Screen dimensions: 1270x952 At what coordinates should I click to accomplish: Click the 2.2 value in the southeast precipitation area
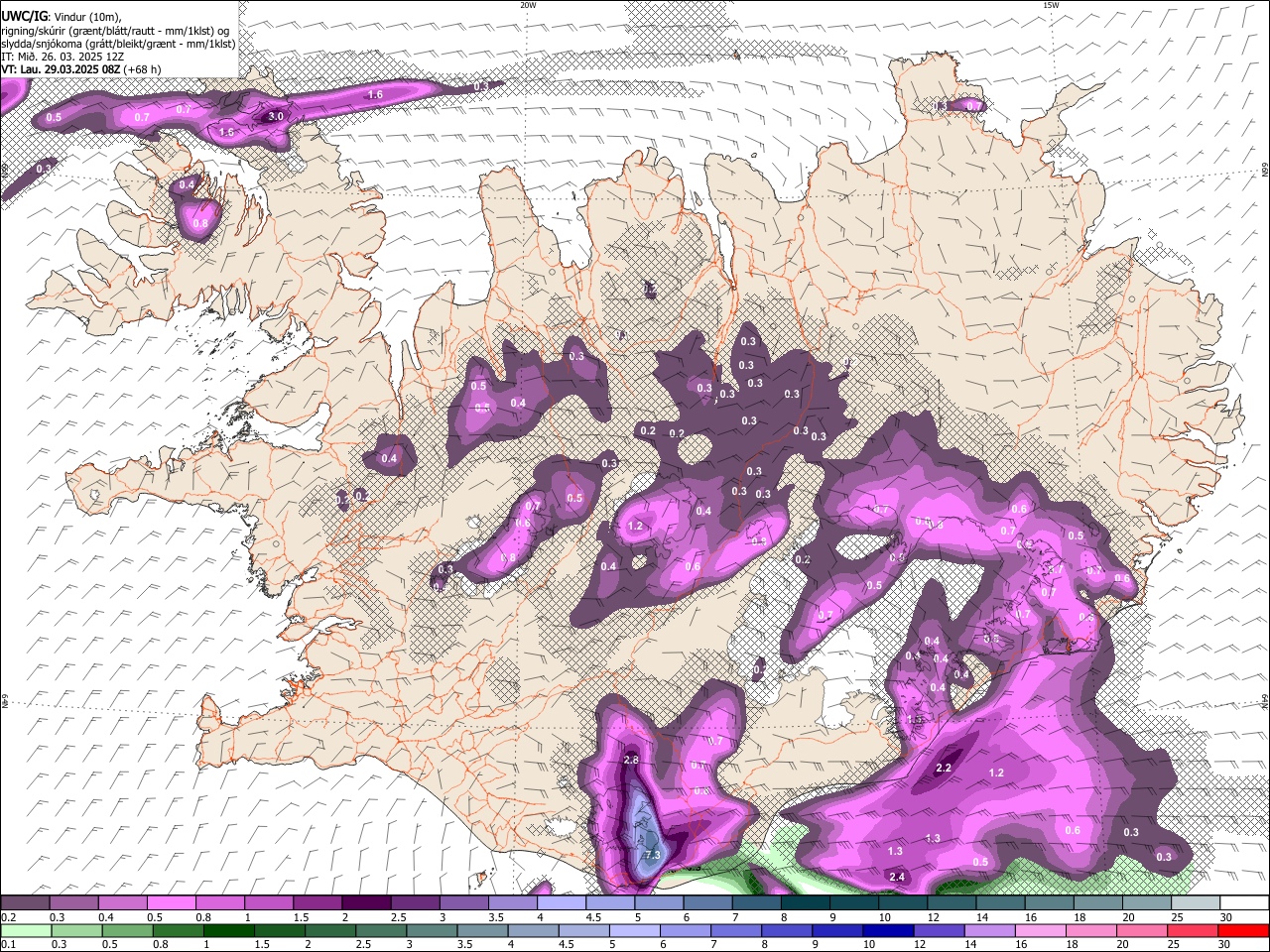(944, 769)
